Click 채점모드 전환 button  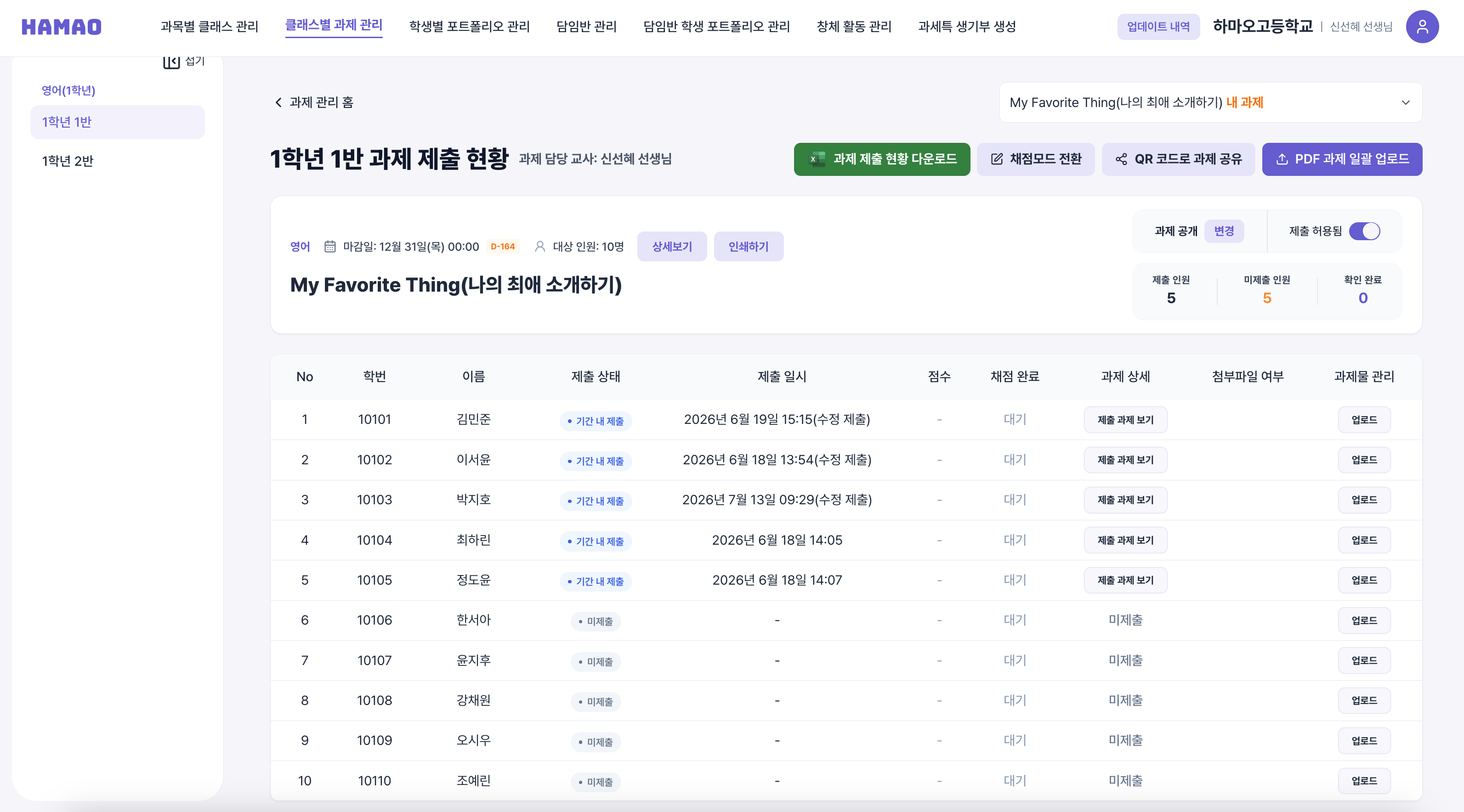1035,159
